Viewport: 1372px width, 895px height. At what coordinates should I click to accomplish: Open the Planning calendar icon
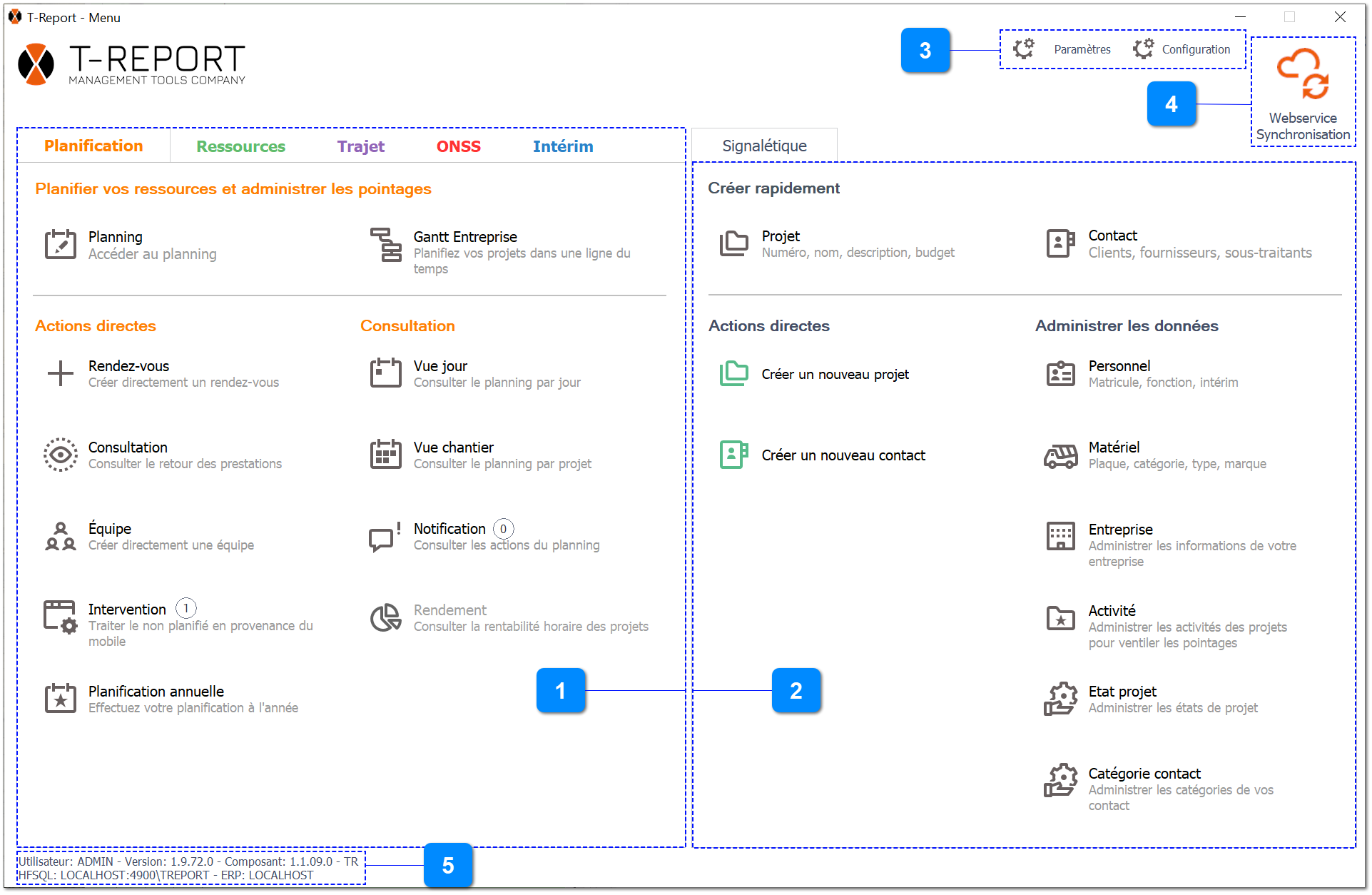point(60,245)
